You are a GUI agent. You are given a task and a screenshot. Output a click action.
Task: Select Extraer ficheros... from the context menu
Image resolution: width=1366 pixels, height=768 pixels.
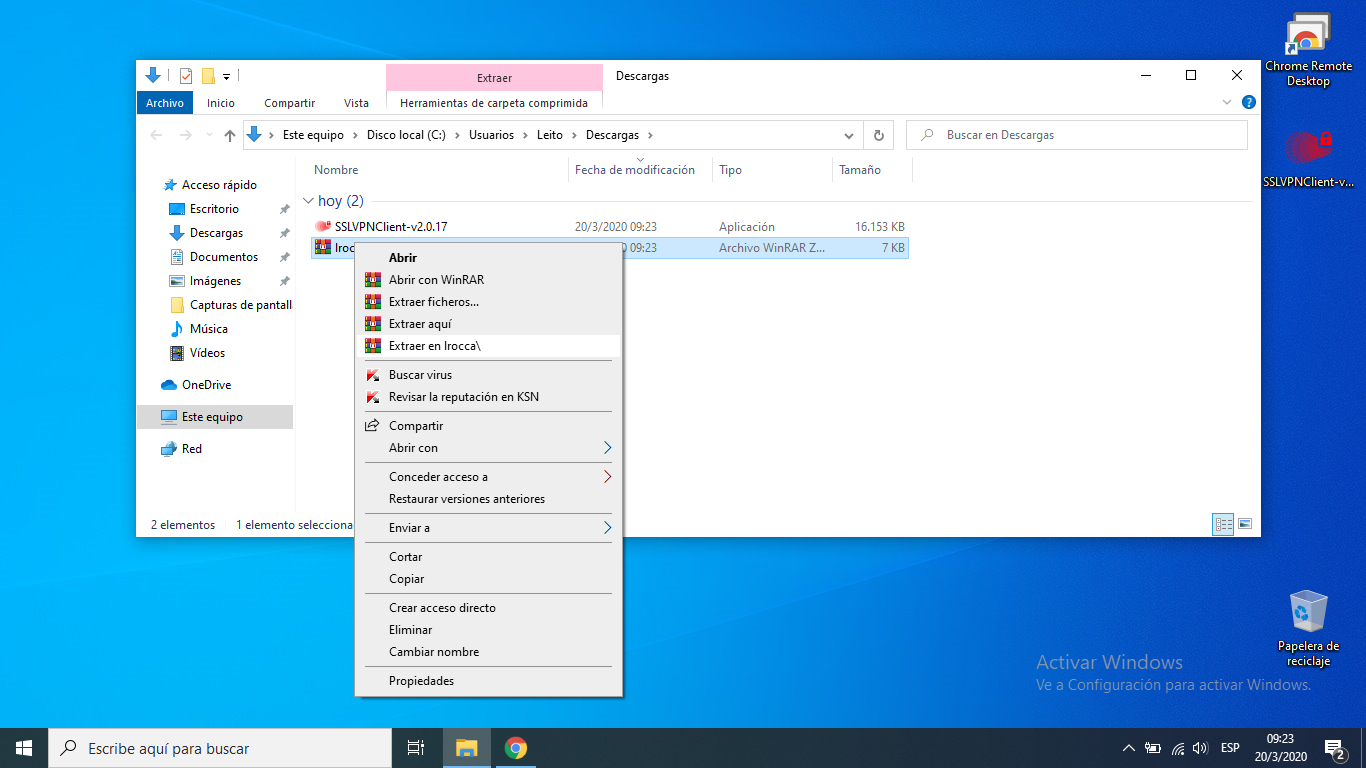(489, 302)
